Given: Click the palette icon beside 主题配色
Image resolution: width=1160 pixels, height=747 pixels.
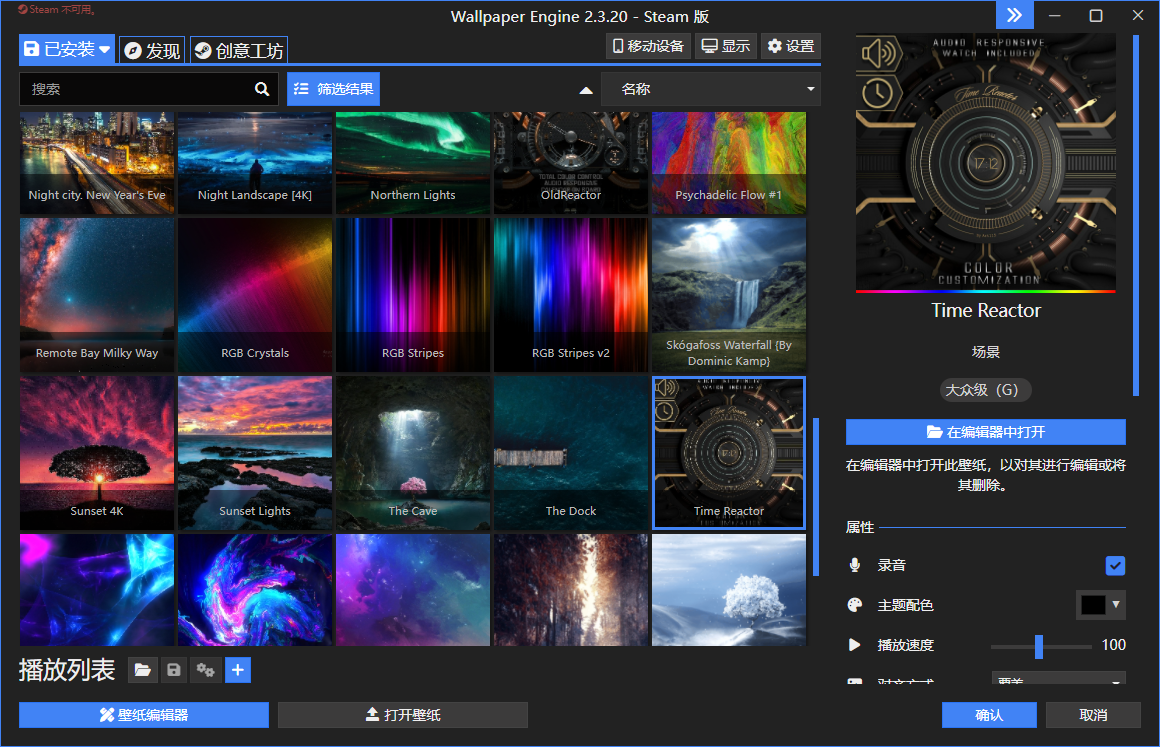Looking at the screenshot, I should 854,605.
